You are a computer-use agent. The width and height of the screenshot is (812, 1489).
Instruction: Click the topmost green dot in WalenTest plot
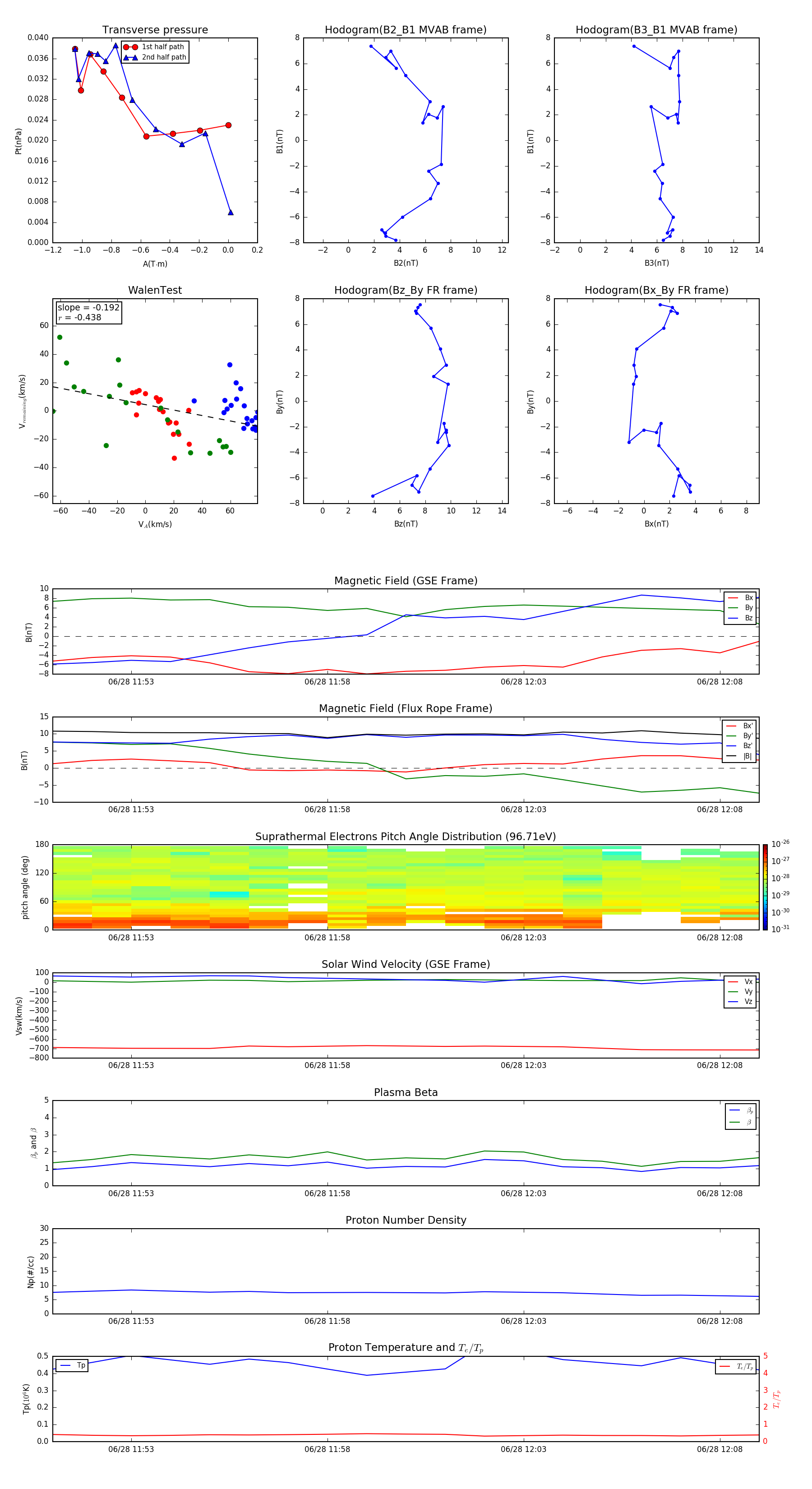[60, 338]
